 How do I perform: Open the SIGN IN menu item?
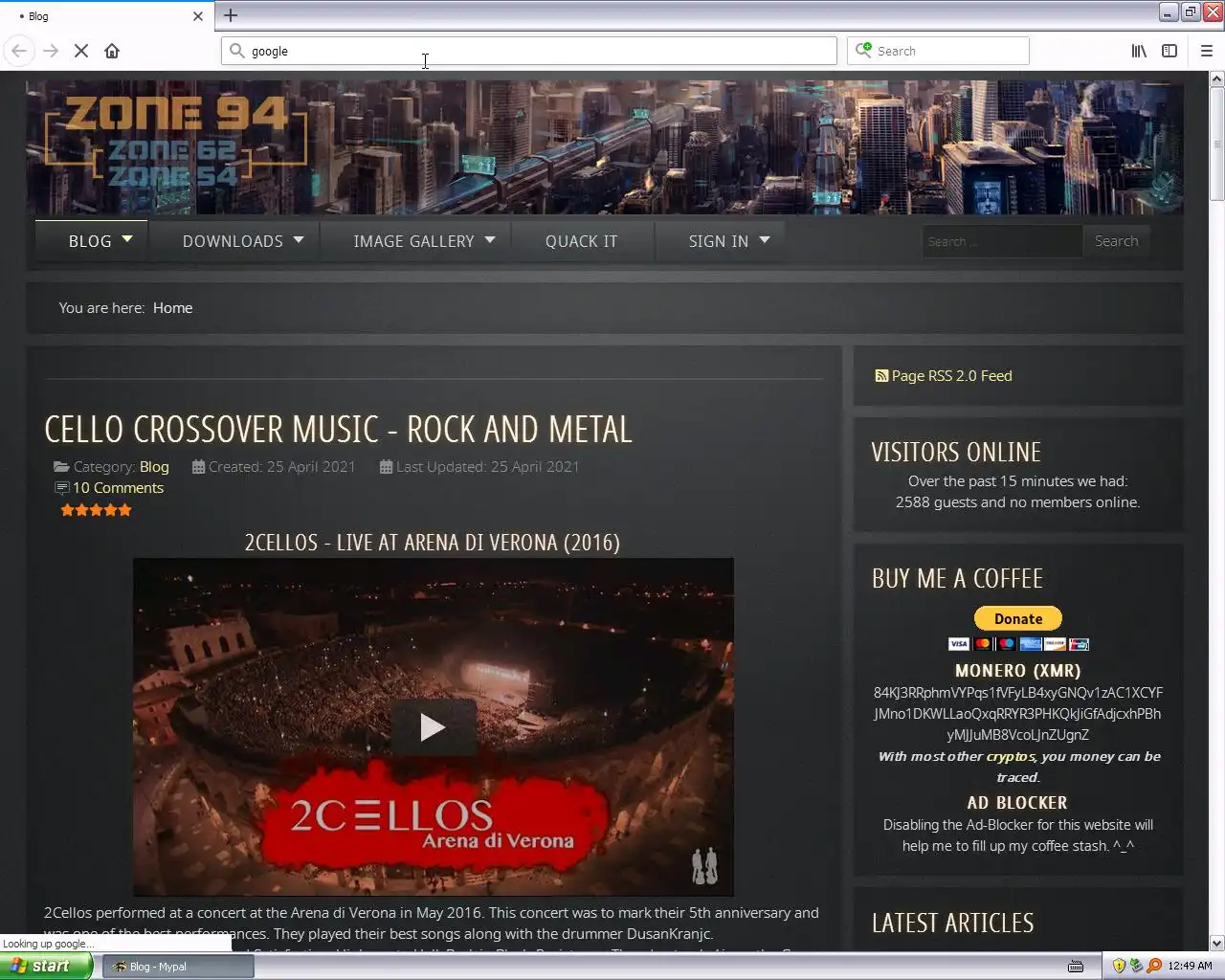[x=719, y=241]
